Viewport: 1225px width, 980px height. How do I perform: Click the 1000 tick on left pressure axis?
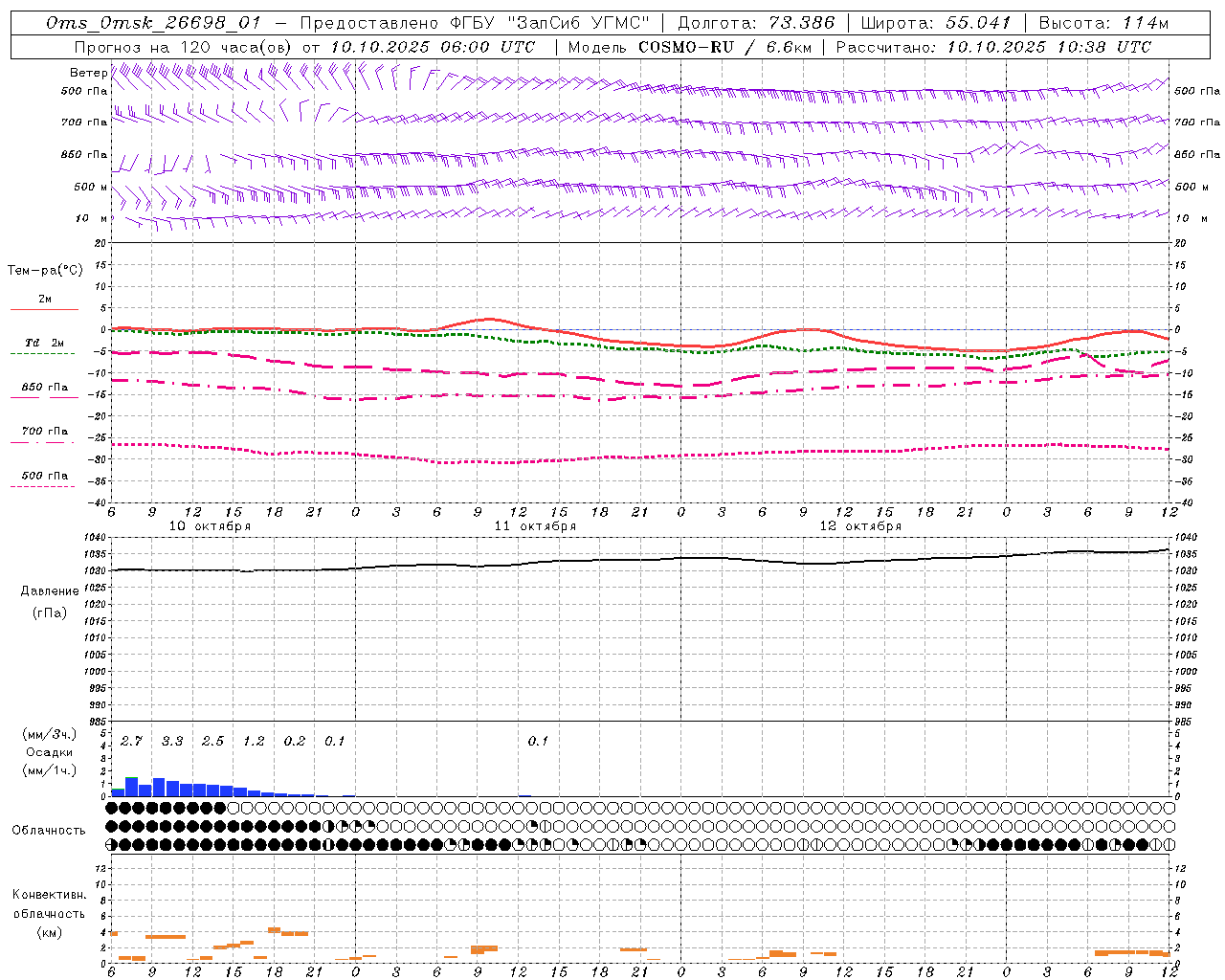[x=94, y=673]
